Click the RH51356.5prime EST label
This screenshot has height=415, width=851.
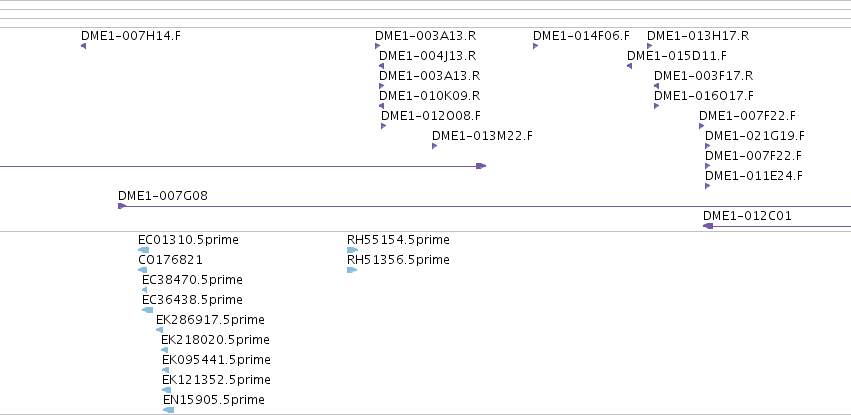[x=398, y=260]
